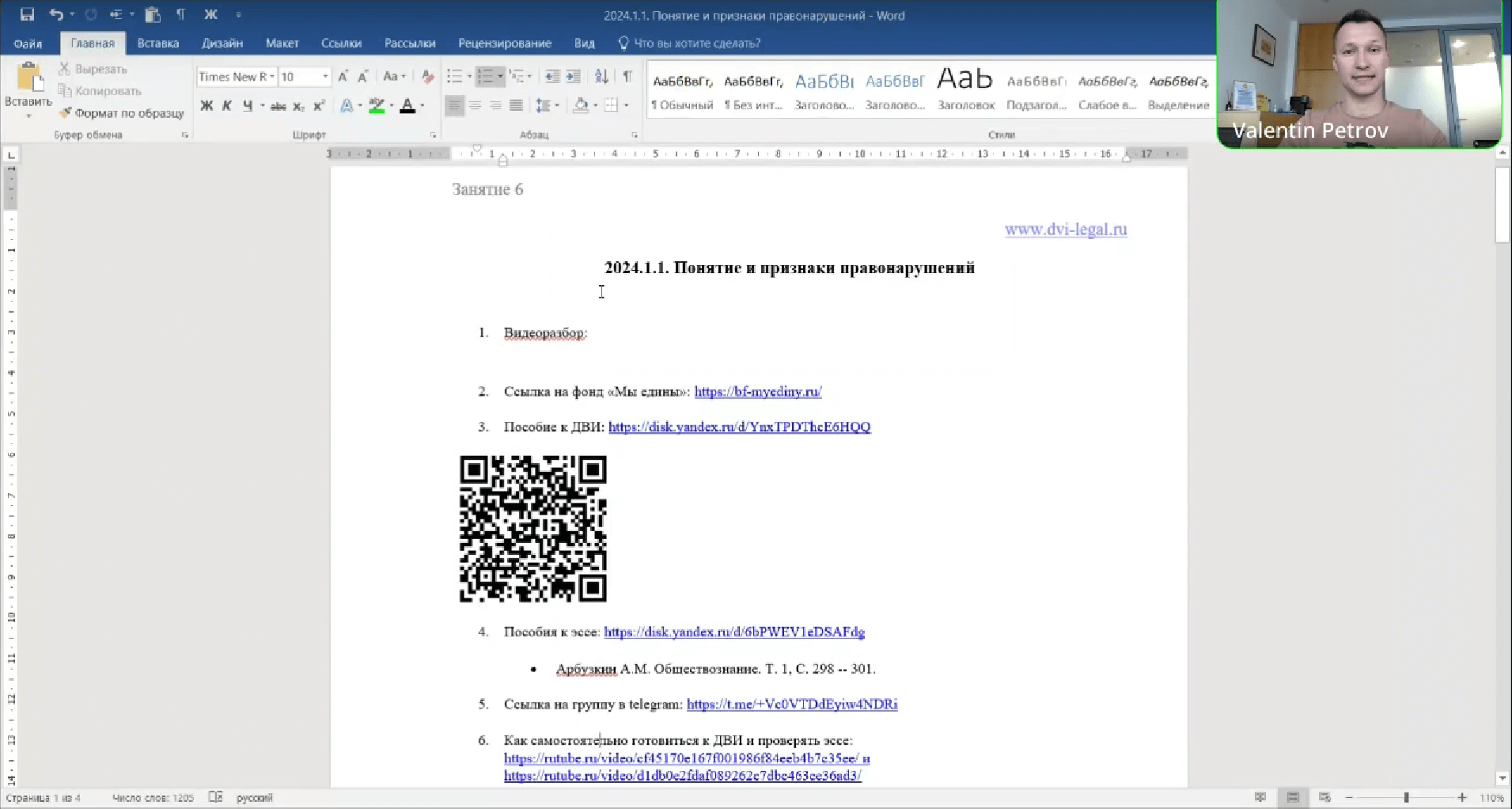Screen dimensions: 1512x809
Task: Open the Файл tab
Action: point(28,44)
